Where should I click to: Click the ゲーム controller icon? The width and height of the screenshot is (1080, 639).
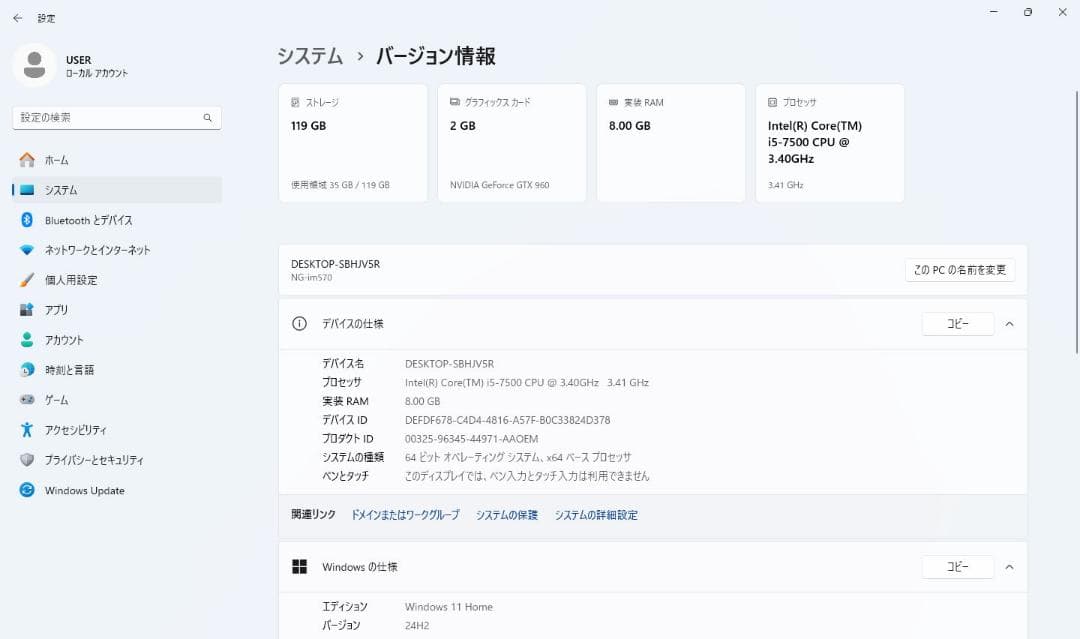tap(25, 399)
